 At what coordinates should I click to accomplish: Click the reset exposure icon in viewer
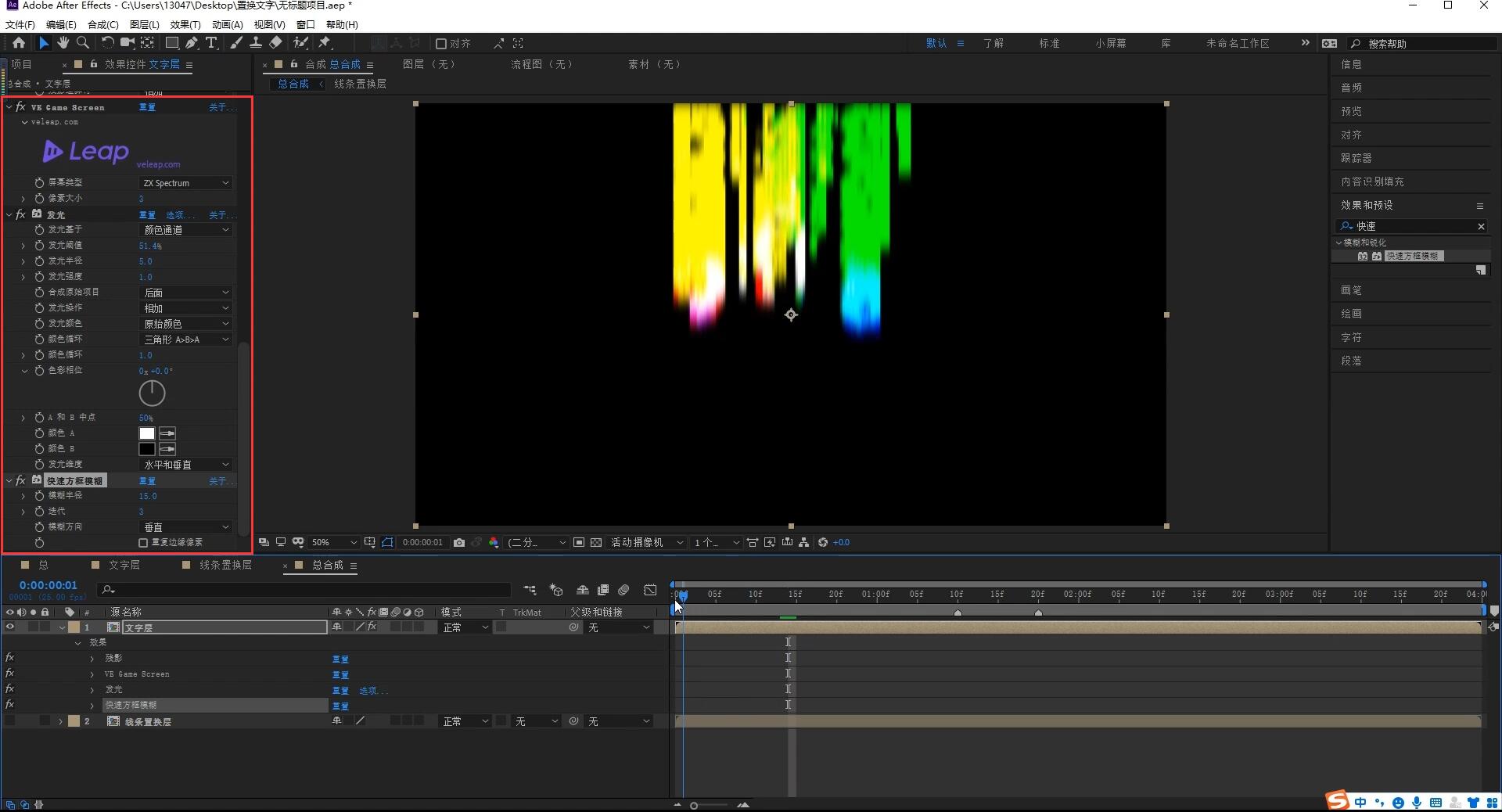823,542
